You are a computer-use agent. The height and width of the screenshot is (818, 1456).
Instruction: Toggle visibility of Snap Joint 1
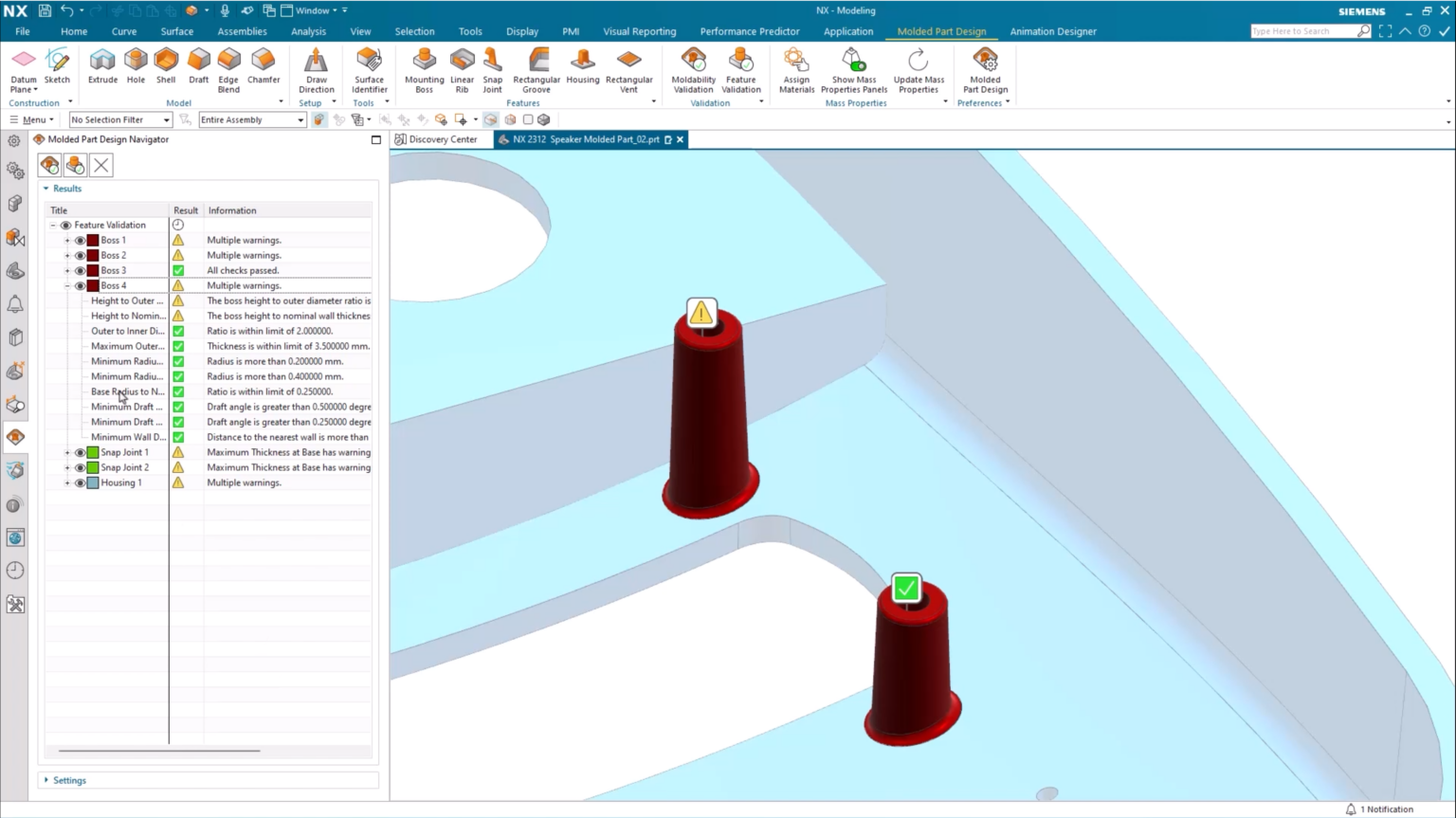click(81, 452)
